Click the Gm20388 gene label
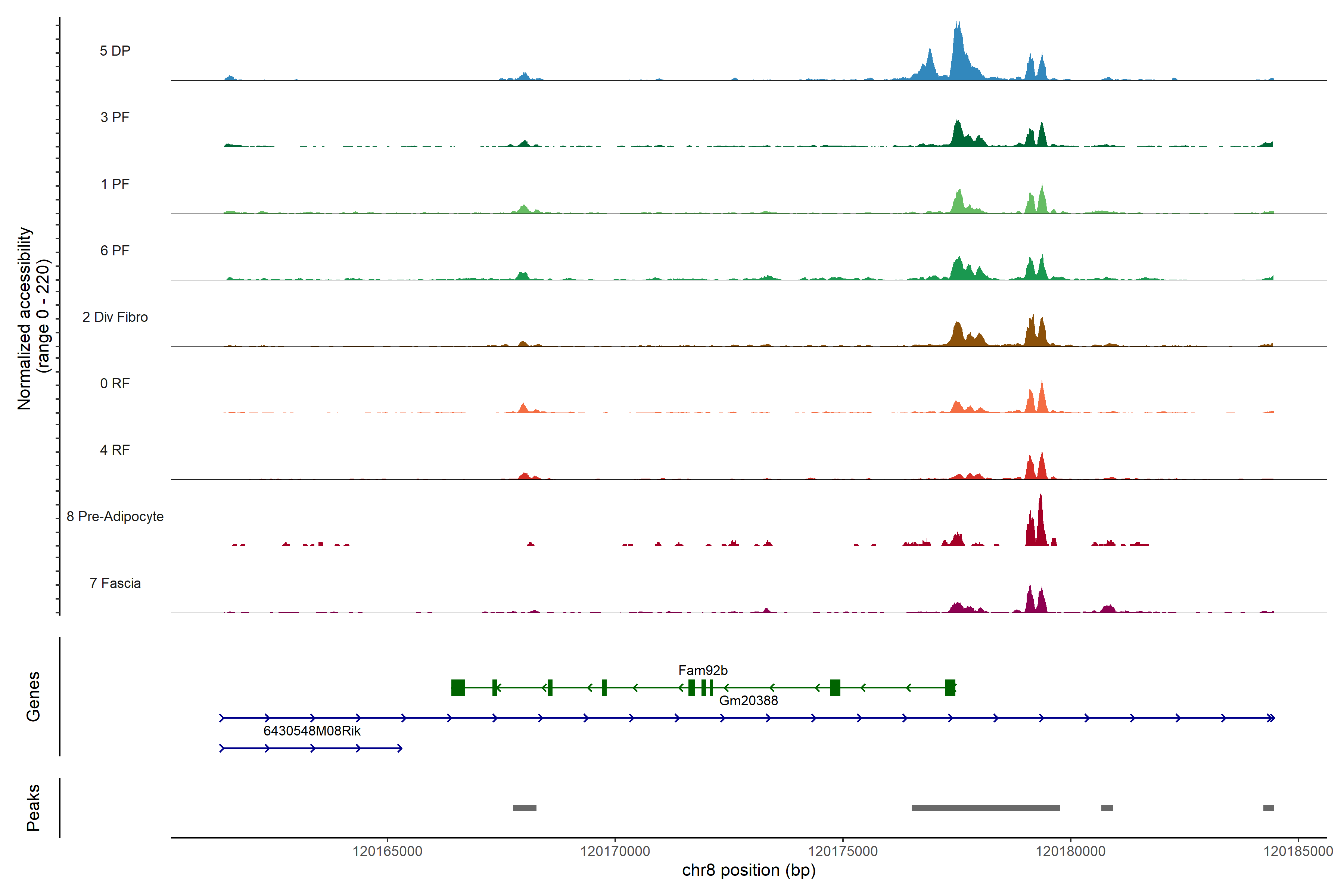This screenshot has width=1344, height=896. pos(748,701)
